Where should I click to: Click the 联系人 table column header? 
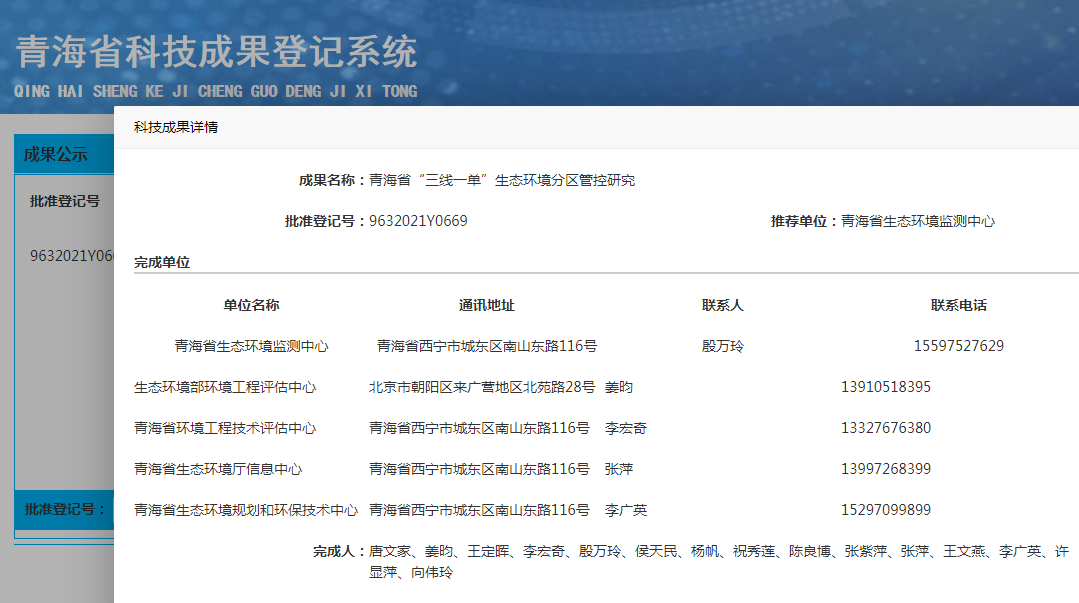pyautogui.click(x=722, y=305)
